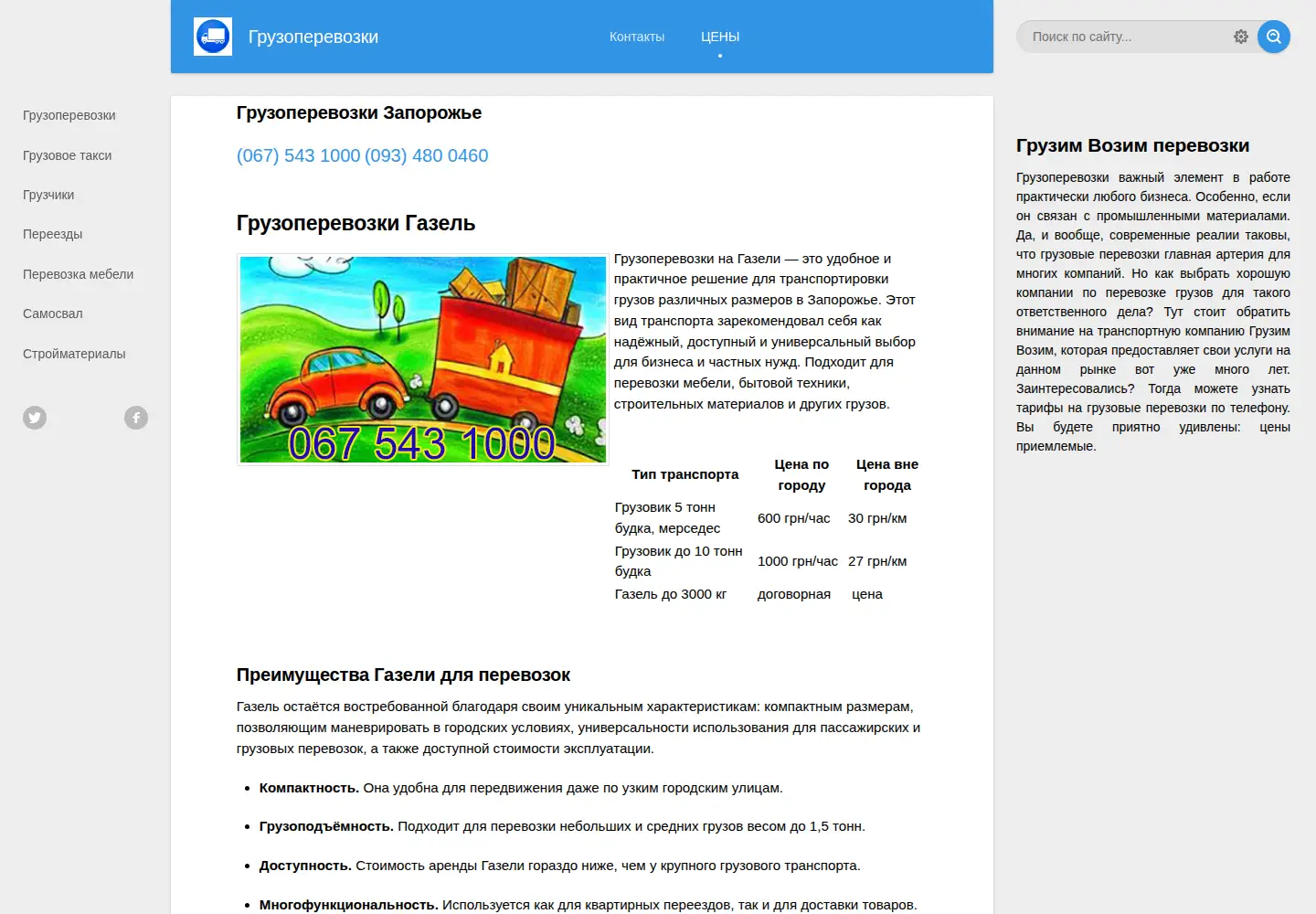Open Грузчики sidebar link
This screenshot has width=1316, height=914.
click(x=48, y=195)
